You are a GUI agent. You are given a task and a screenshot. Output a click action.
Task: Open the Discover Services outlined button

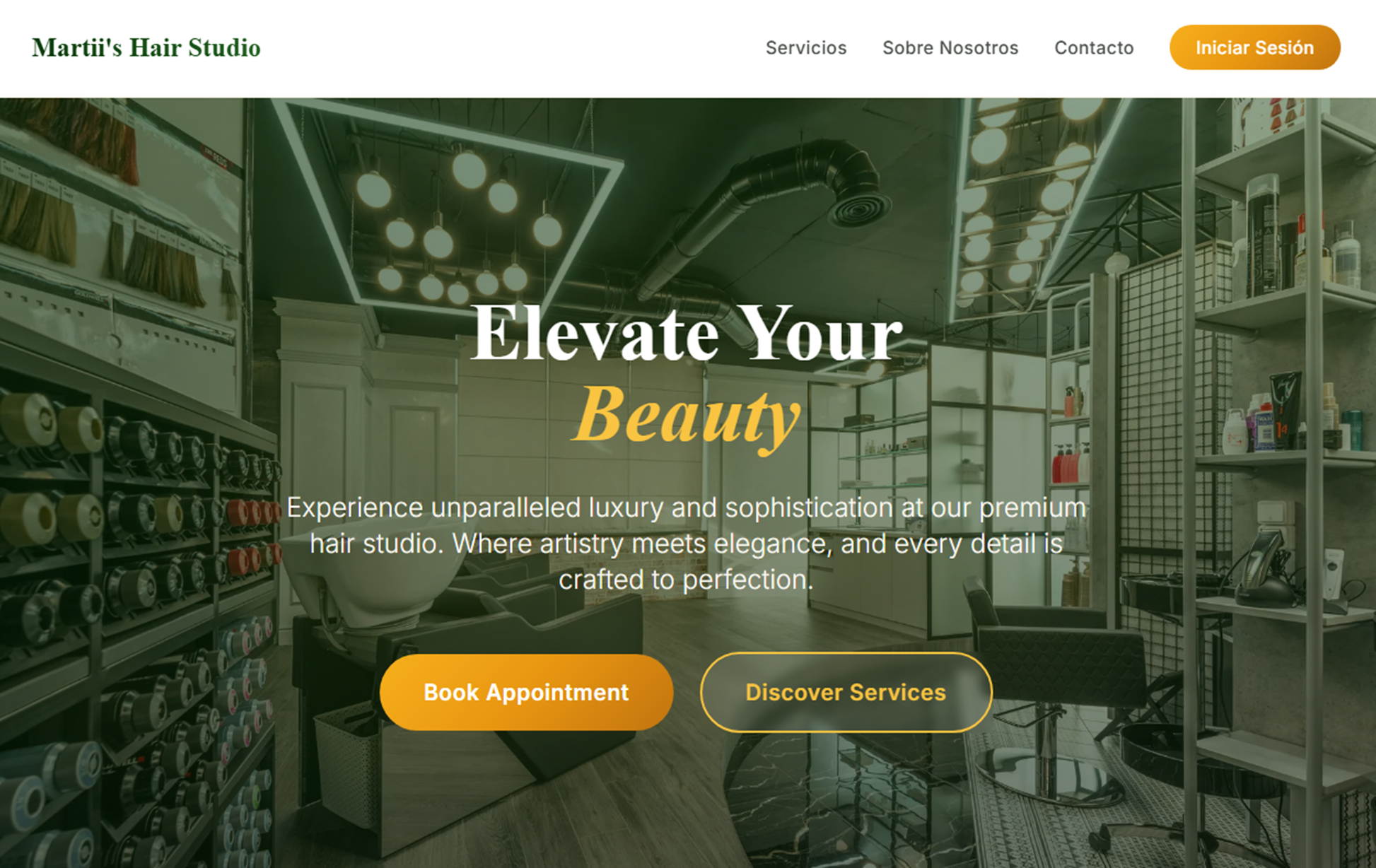(x=846, y=692)
